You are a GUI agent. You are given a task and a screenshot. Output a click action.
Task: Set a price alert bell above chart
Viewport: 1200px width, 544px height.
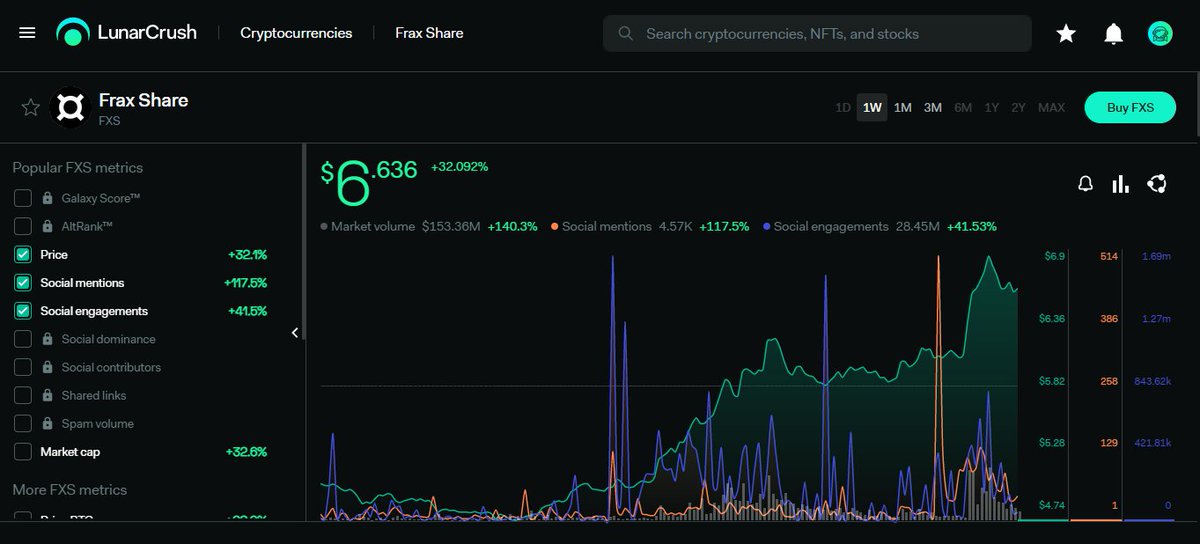point(1085,184)
